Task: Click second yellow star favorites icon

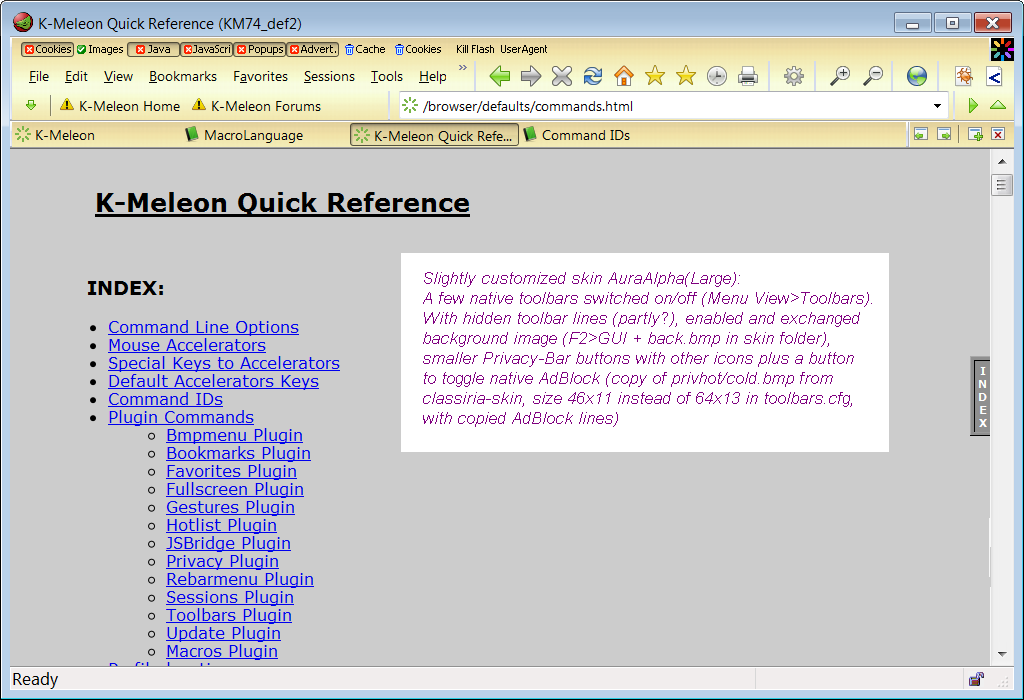Action: pyautogui.click(x=686, y=76)
